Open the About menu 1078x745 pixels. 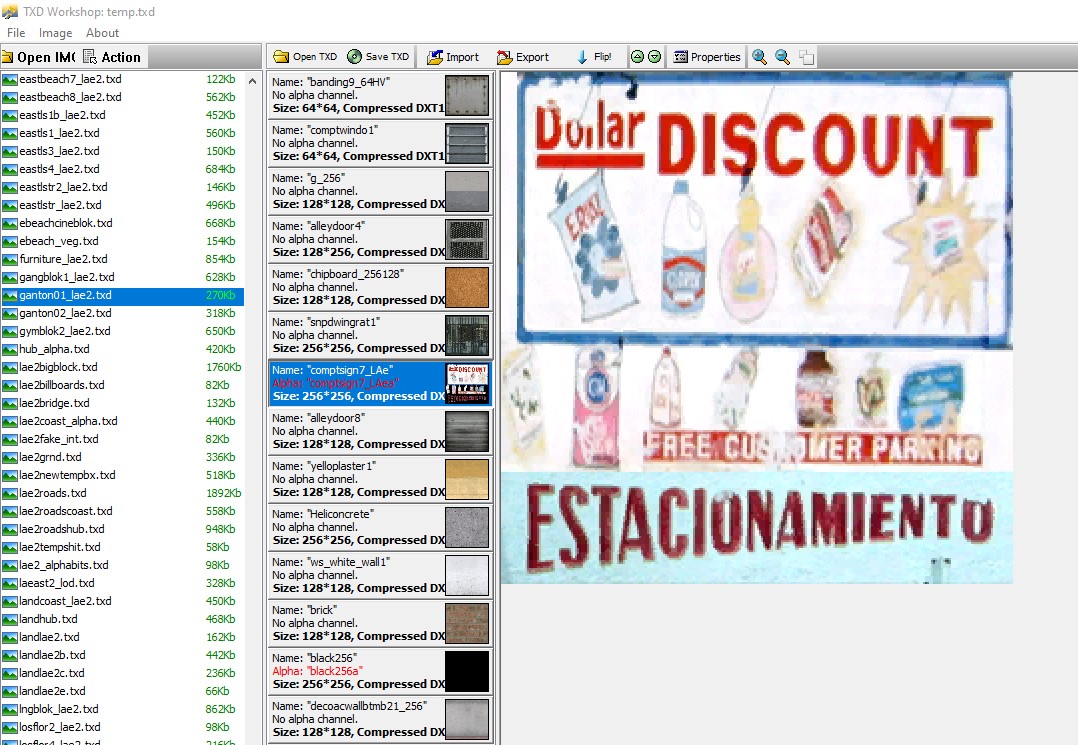102,32
